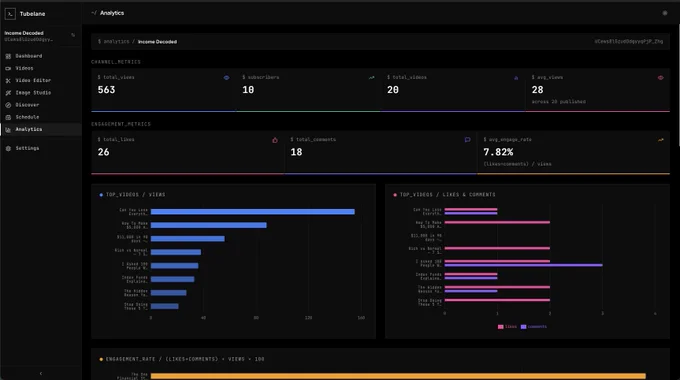
Task: Navigate to Discover in the sidebar
Action: (x=41, y=105)
